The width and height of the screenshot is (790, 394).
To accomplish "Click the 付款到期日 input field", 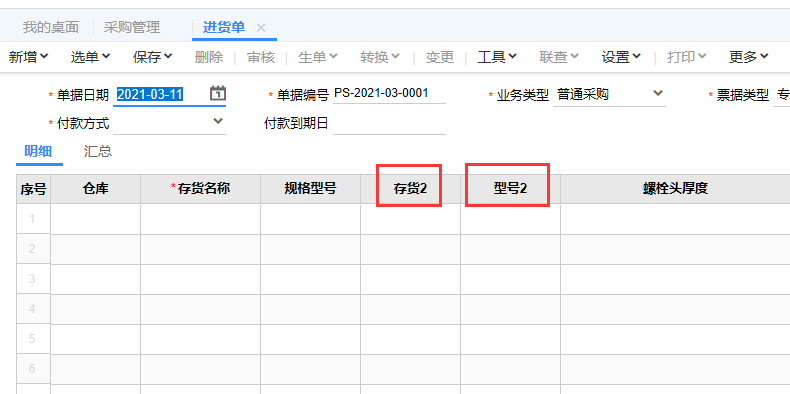I will (x=389, y=123).
